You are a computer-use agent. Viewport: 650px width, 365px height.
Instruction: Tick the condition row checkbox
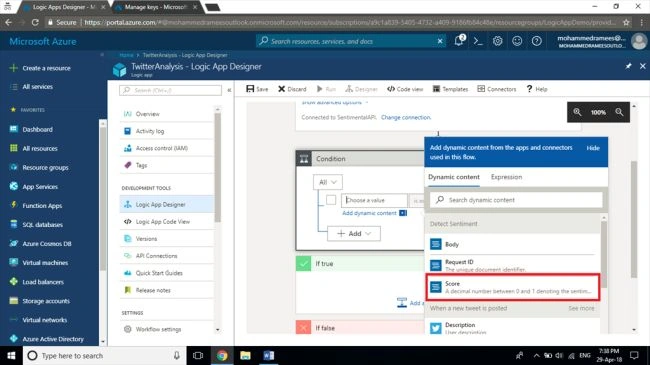[331, 200]
